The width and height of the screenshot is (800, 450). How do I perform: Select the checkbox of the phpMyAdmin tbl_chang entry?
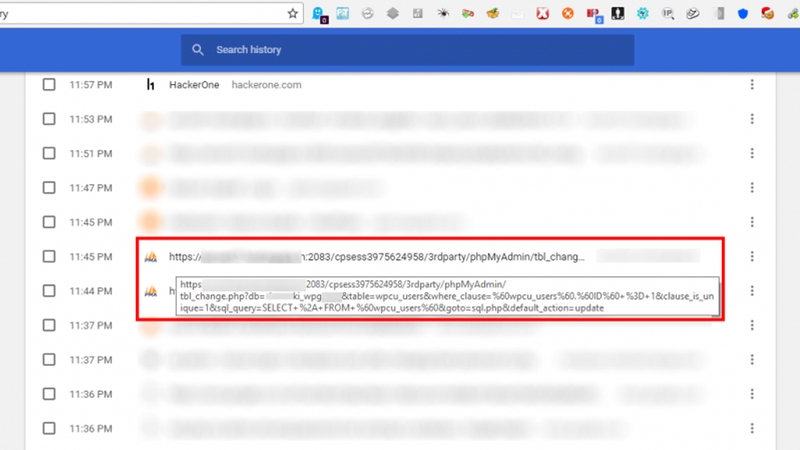tap(49, 256)
